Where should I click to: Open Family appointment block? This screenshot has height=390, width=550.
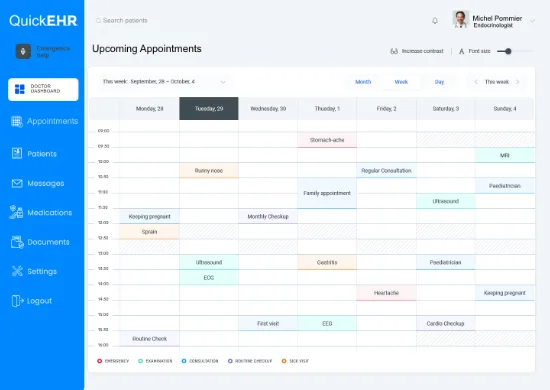(327, 193)
